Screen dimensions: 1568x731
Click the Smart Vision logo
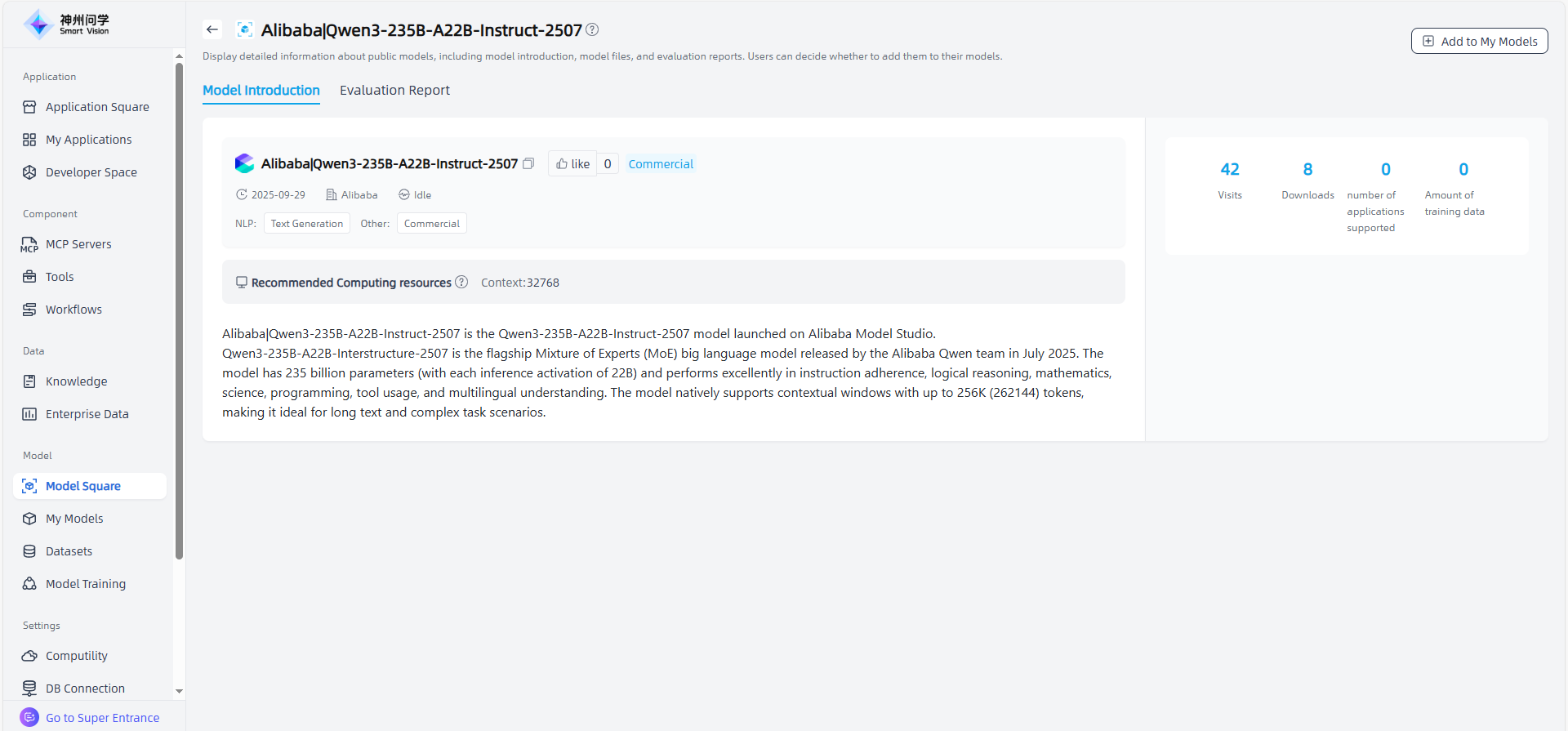coord(66,25)
